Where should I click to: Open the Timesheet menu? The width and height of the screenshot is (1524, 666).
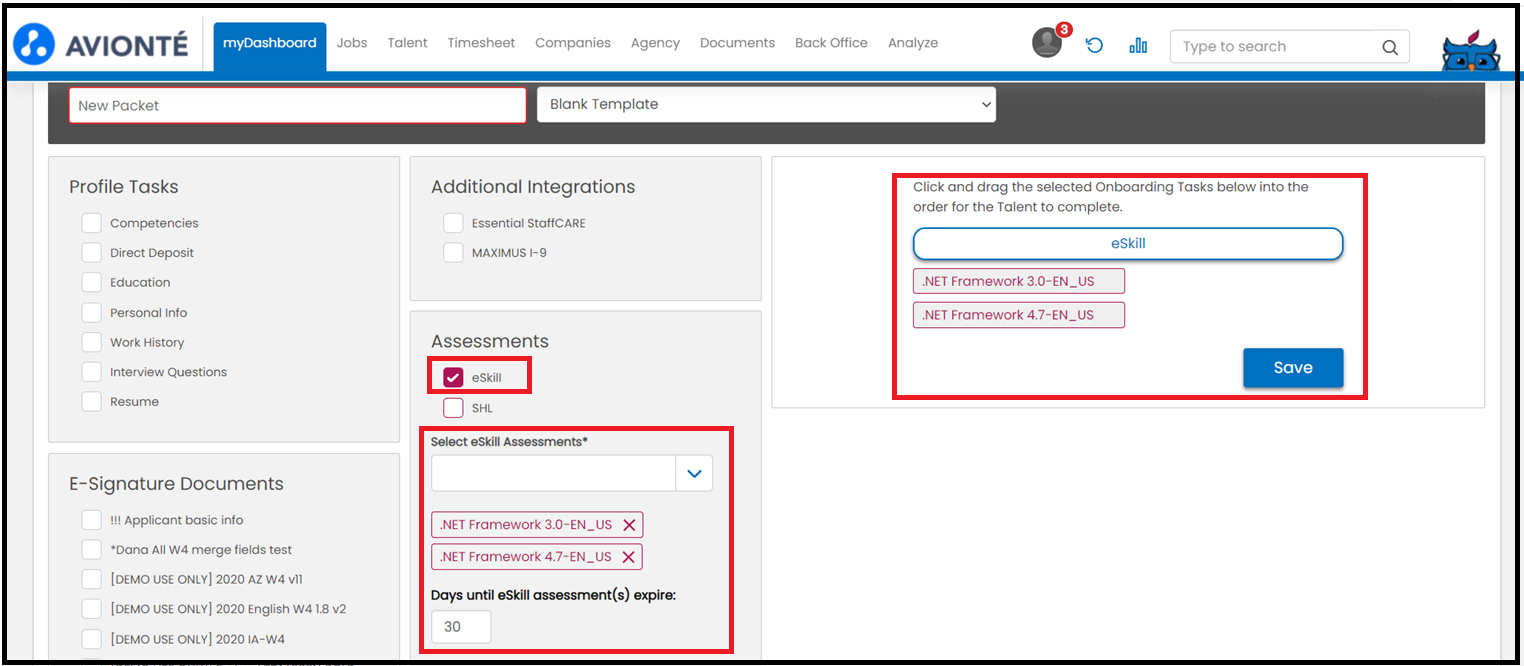pos(481,43)
